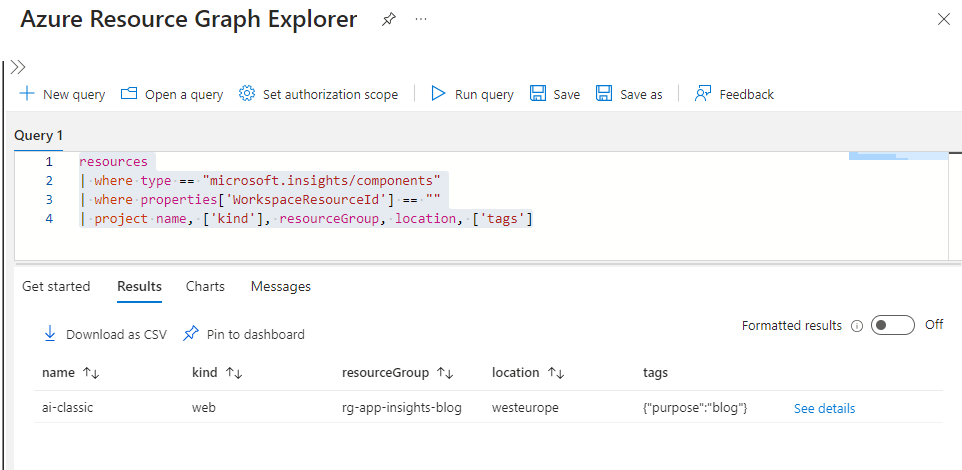The width and height of the screenshot is (962, 470).
Task: Click query line 1 'resources'
Action: pos(114,162)
